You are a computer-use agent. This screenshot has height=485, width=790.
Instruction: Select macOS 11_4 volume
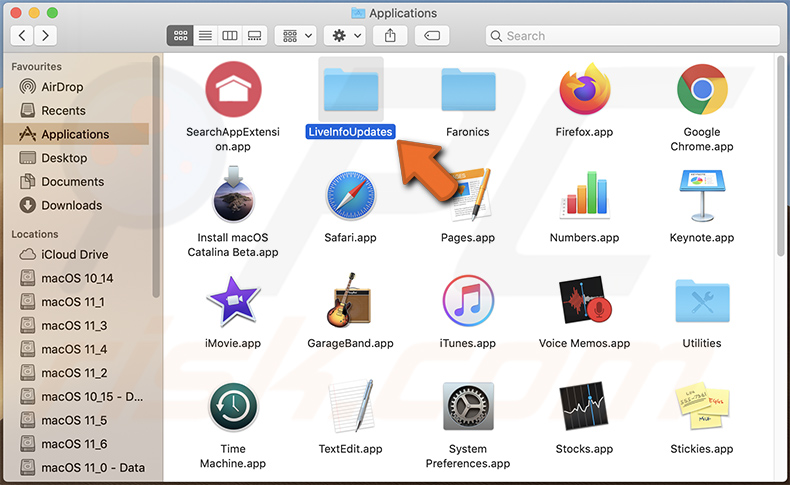(76, 350)
